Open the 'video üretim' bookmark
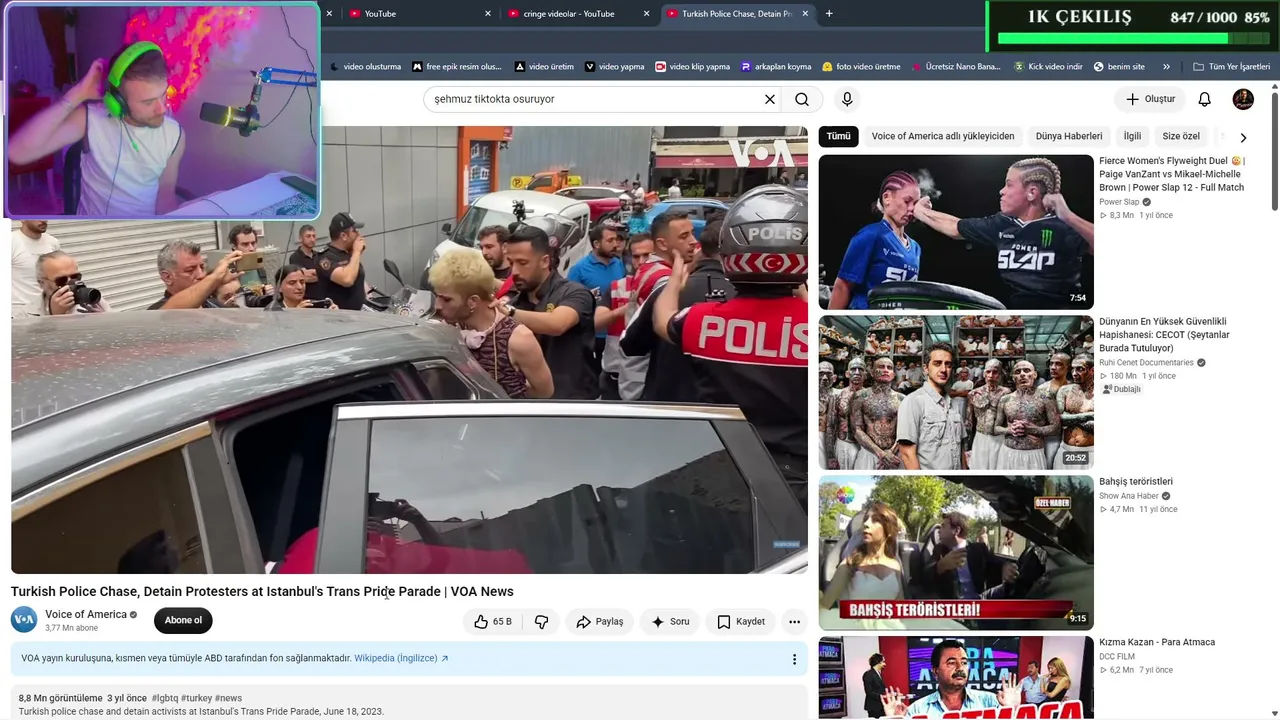Viewport: 1280px width, 720px height. point(544,67)
